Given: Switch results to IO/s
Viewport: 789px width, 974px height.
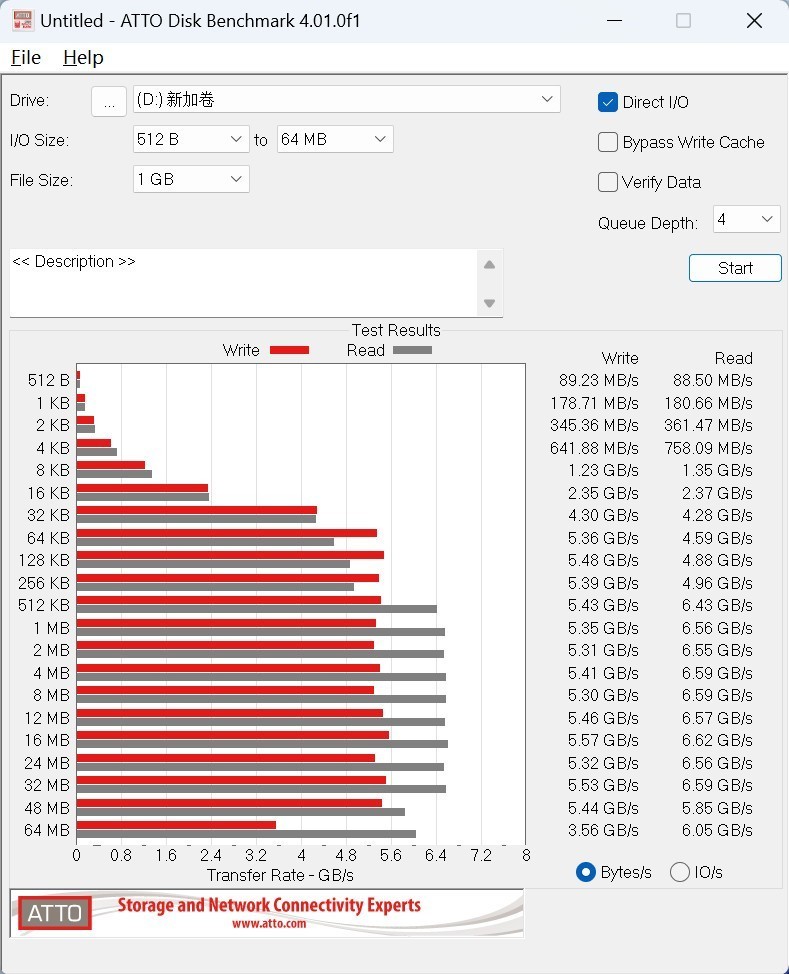Looking at the screenshot, I should click(x=680, y=872).
